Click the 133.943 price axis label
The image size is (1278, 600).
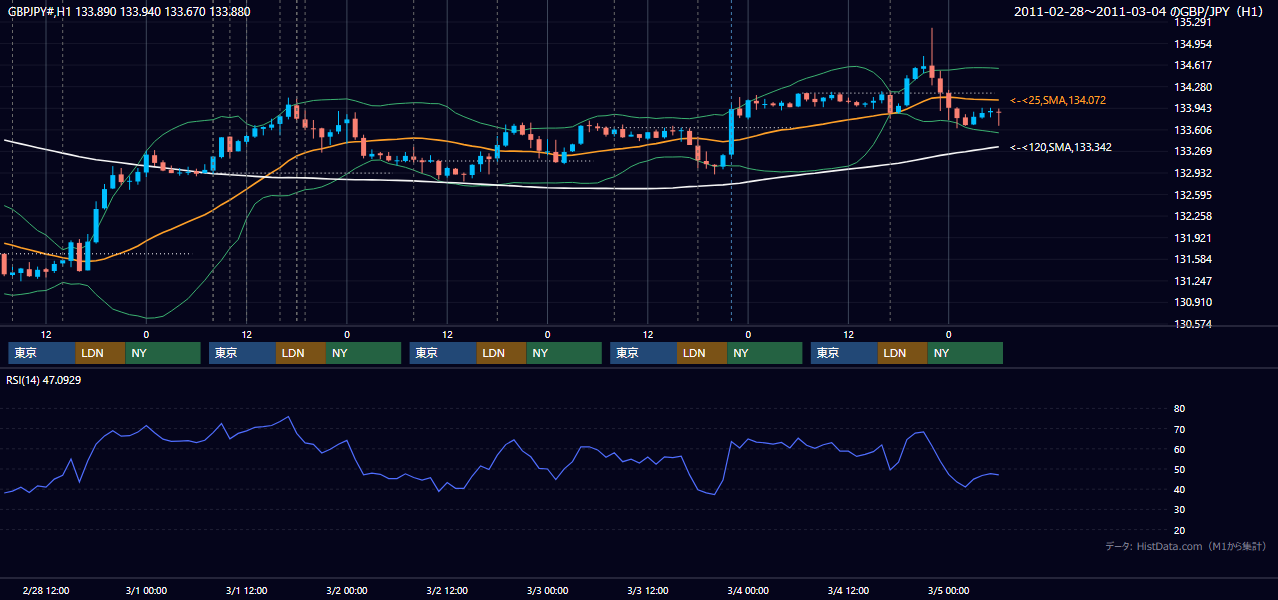click(1193, 108)
